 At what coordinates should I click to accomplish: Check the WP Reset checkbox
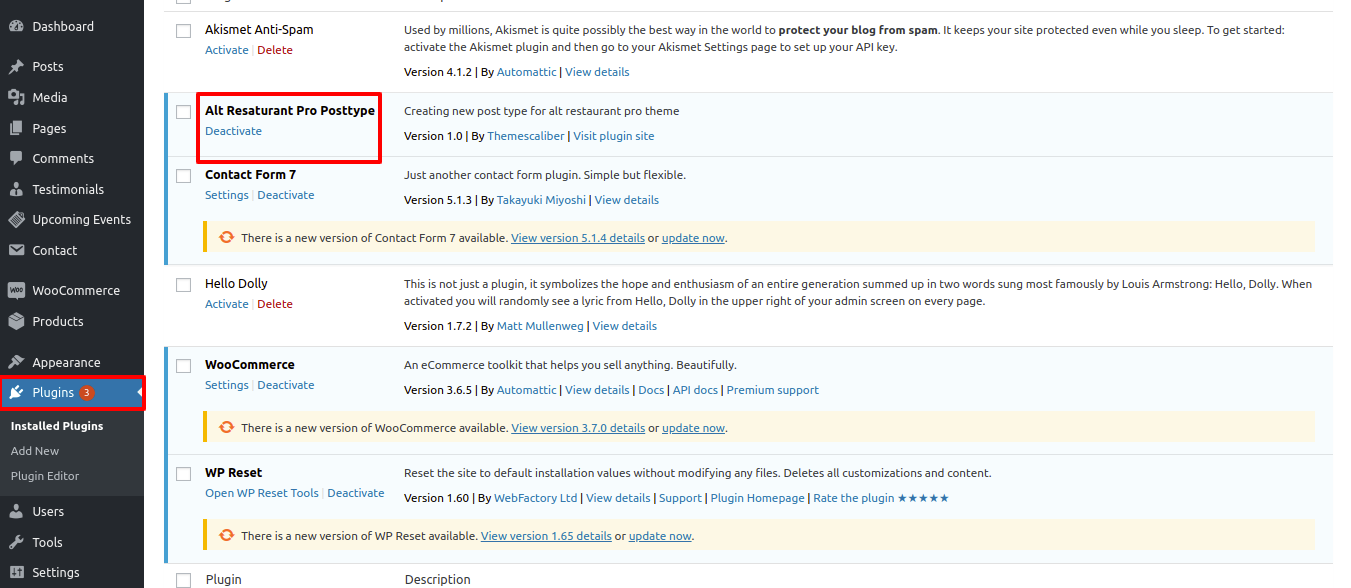[x=183, y=474]
